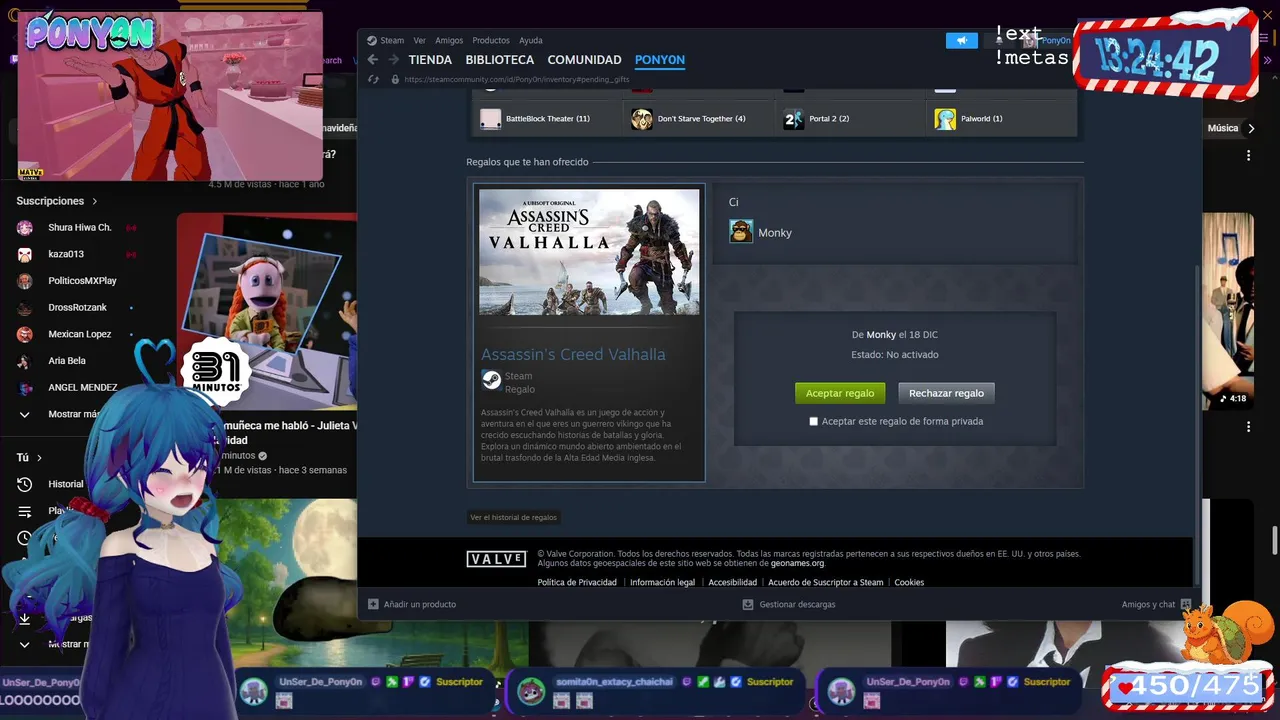Open the Assassin's Creed Valhalla title link
The height and width of the screenshot is (720, 1280).
(573, 354)
